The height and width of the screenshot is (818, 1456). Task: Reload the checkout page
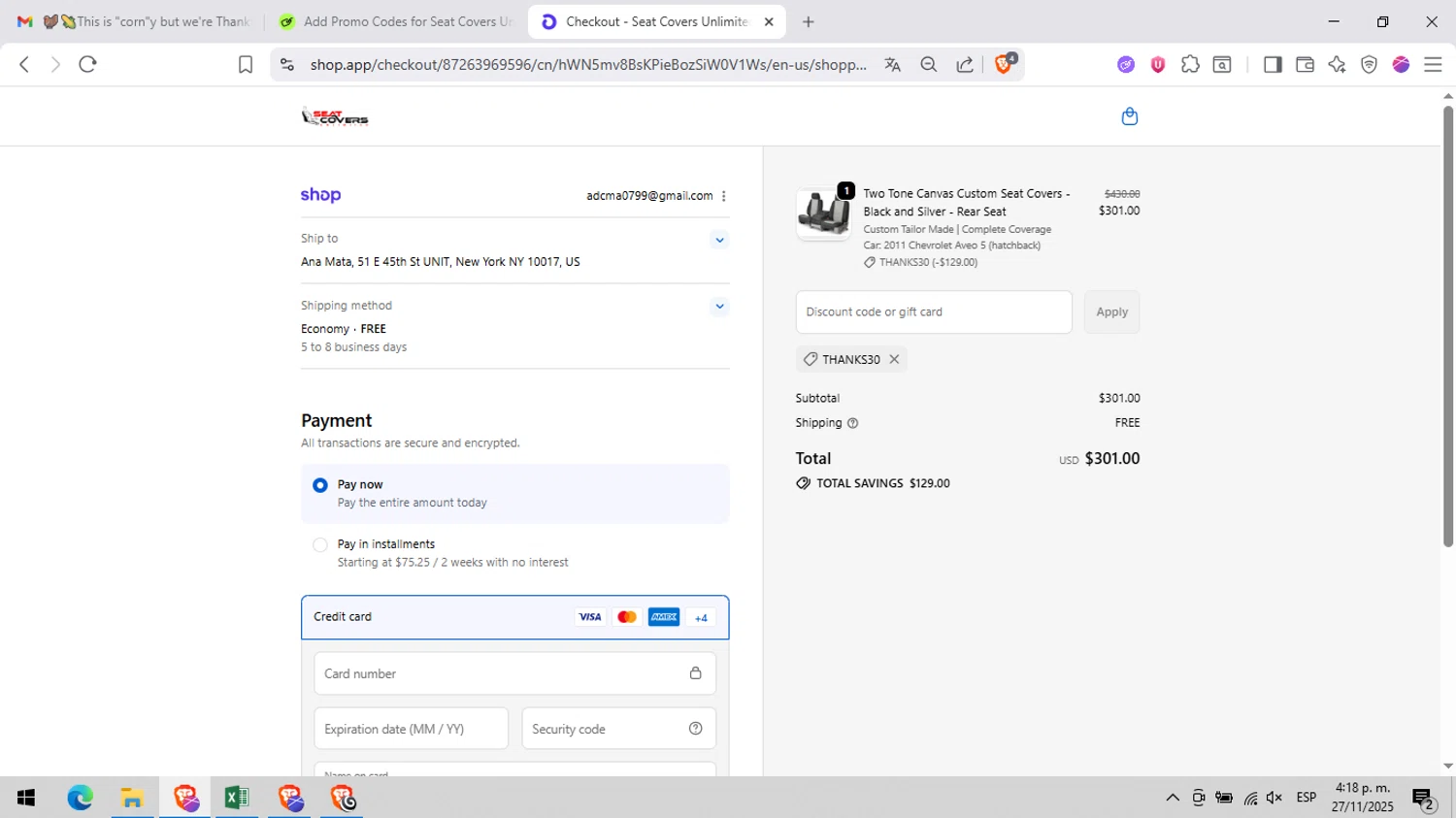coord(87,64)
